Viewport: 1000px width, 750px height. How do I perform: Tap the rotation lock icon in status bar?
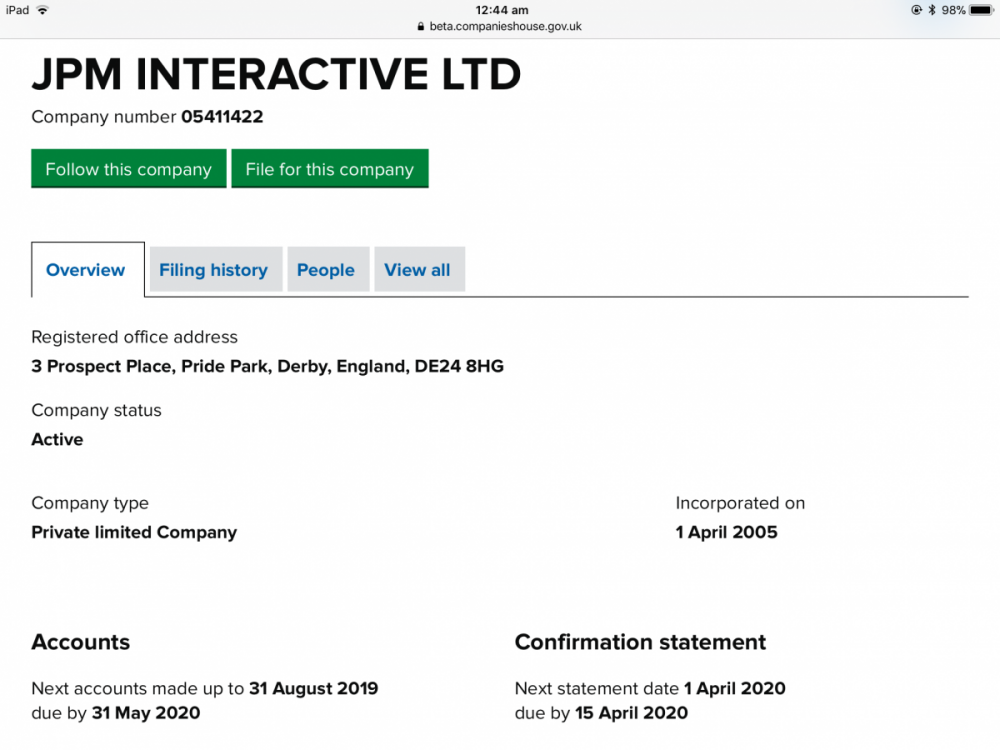(916, 10)
